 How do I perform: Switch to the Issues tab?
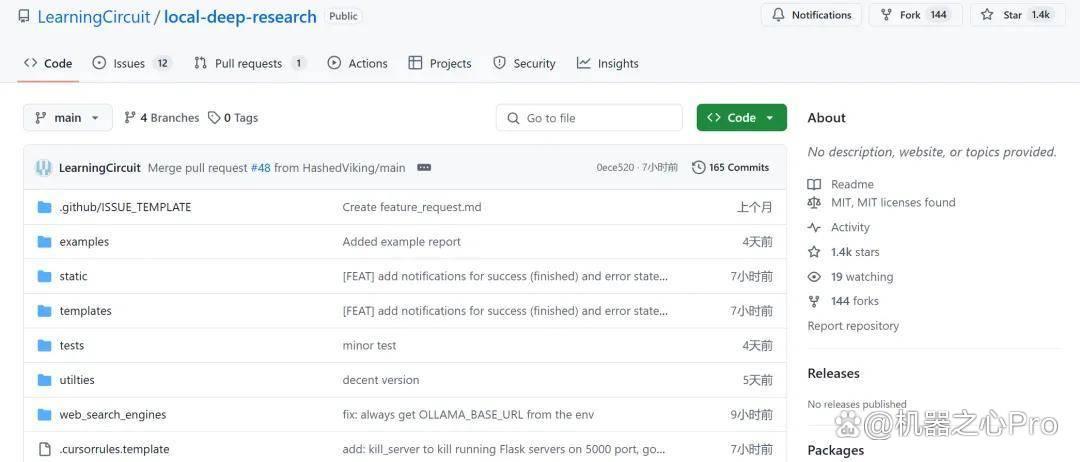pyautogui.click(x=132, y=63)
